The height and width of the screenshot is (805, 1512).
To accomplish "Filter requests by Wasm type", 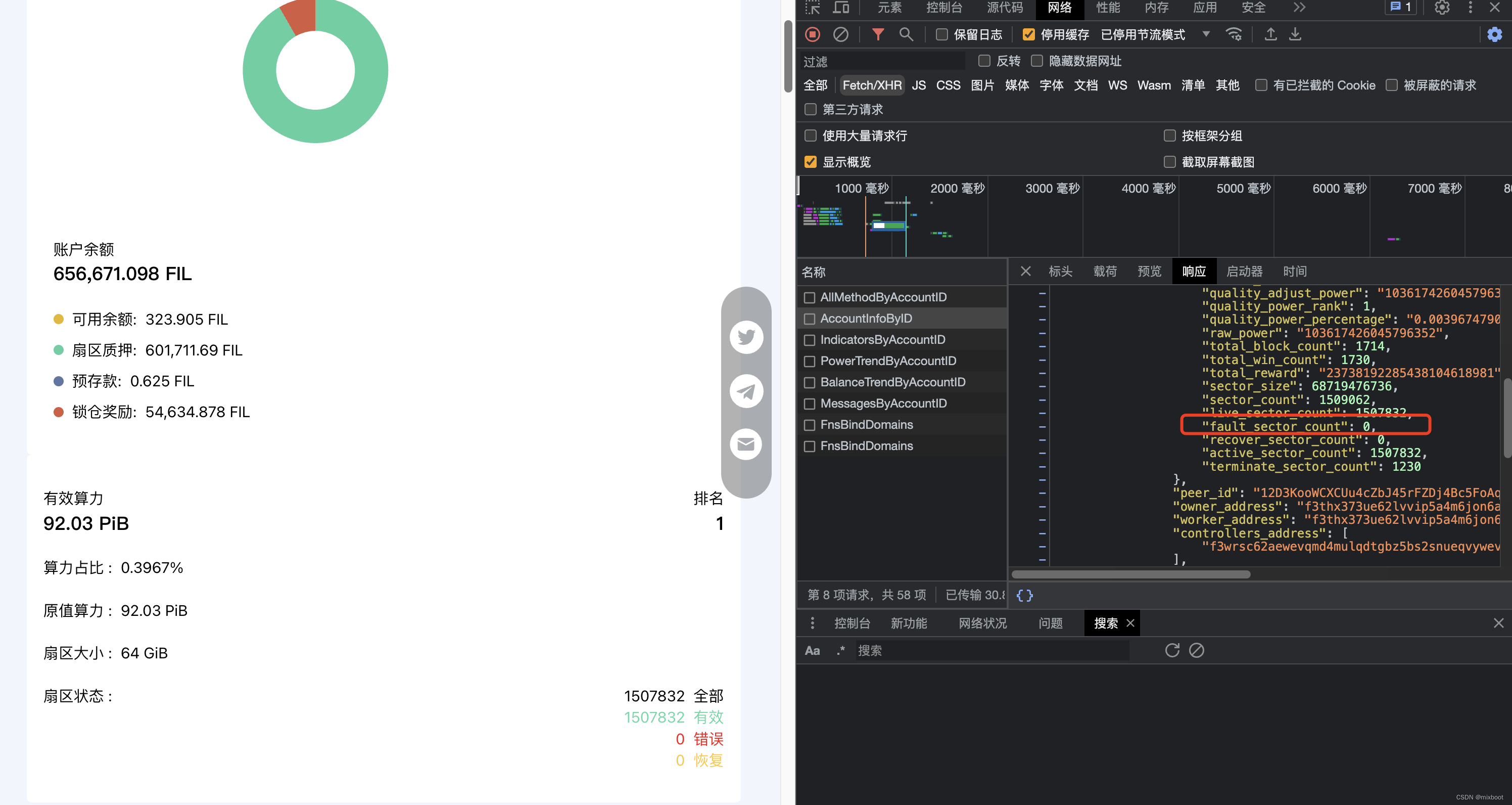I will pos(1154,85).
